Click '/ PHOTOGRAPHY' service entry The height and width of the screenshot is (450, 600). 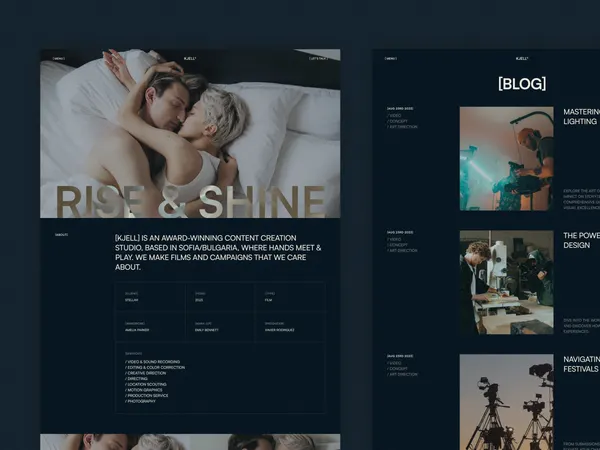[x=140, y=401]
